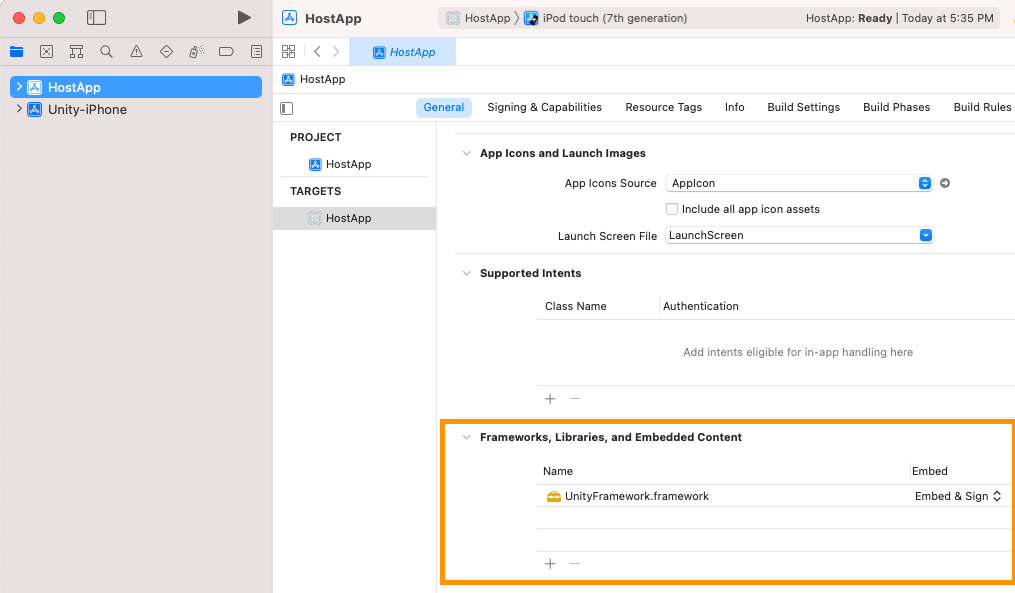Click the Embed column header

coord(930,471)
